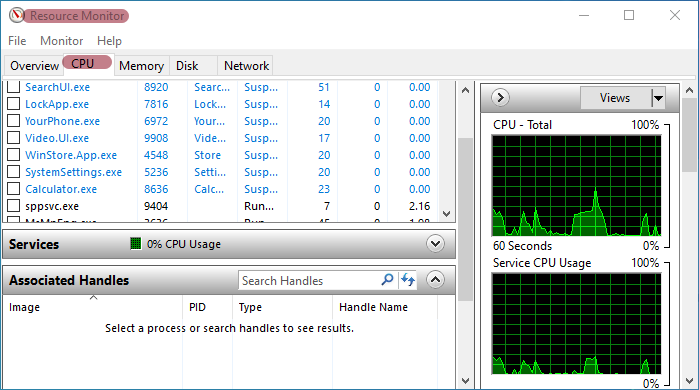Open the Views dropdown arrow
The width and height of the screenshot is (699, 390).
(658, 98)
